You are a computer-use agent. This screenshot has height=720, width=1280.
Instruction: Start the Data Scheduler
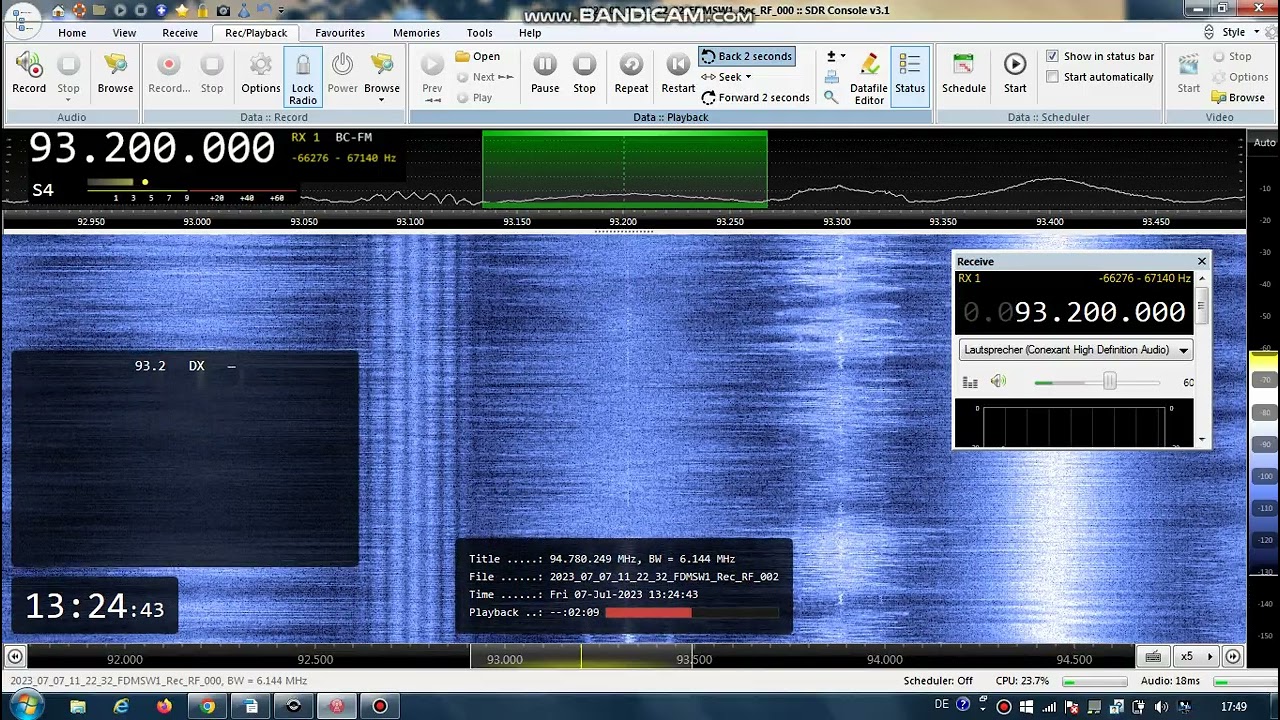tap(1015, 73)
